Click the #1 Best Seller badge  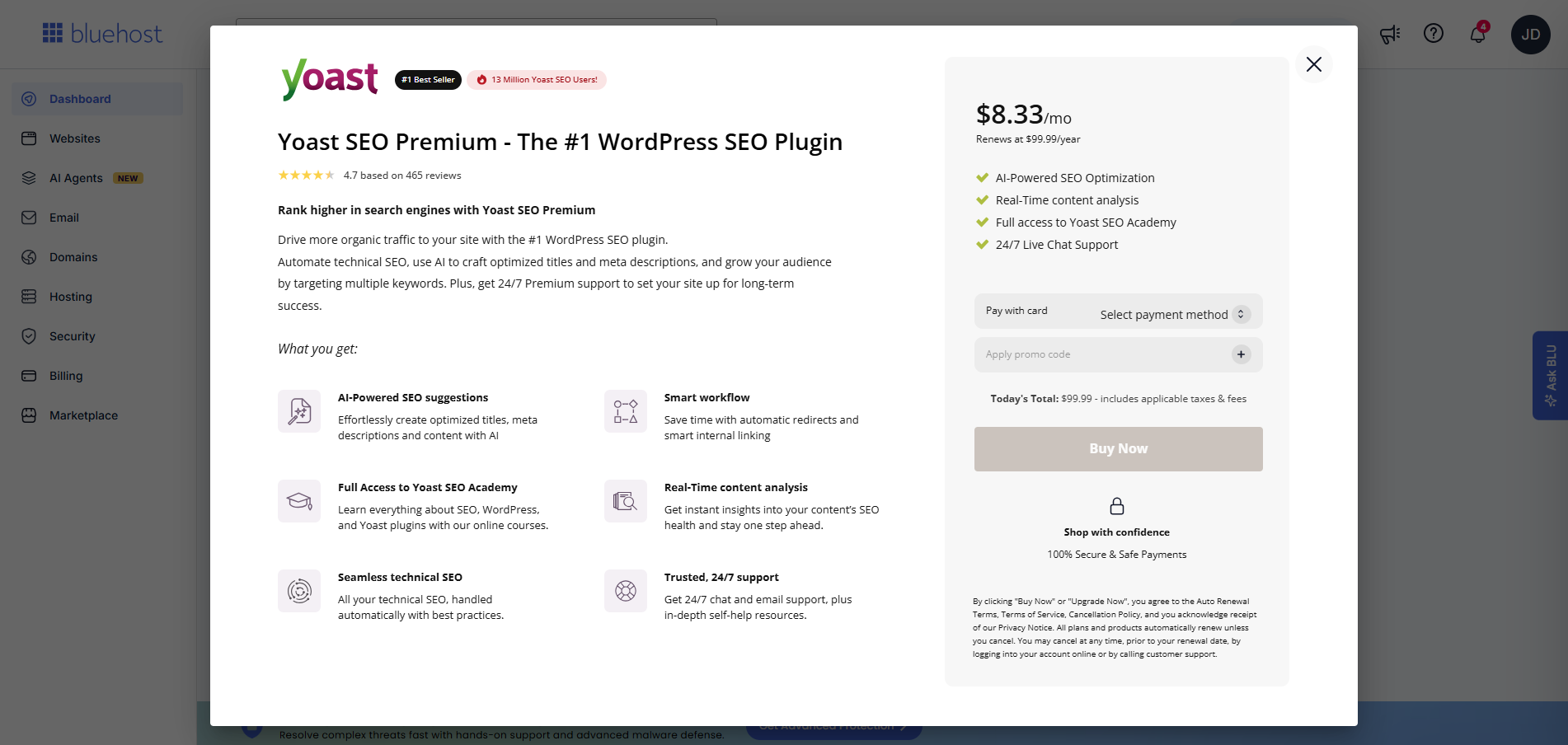(x=428, y=80)
